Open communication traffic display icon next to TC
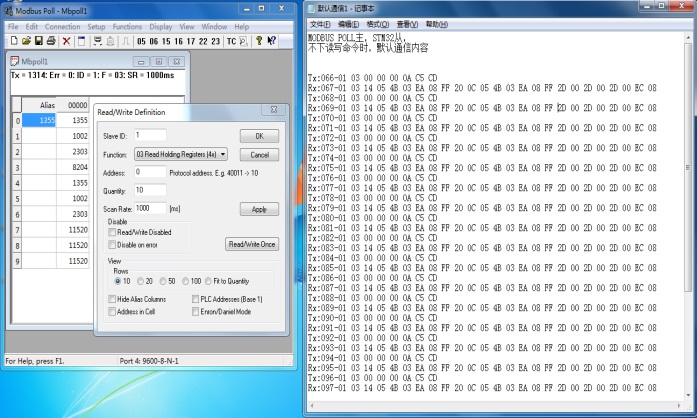This screenshot has height=418, width=697. coord(243,41)
